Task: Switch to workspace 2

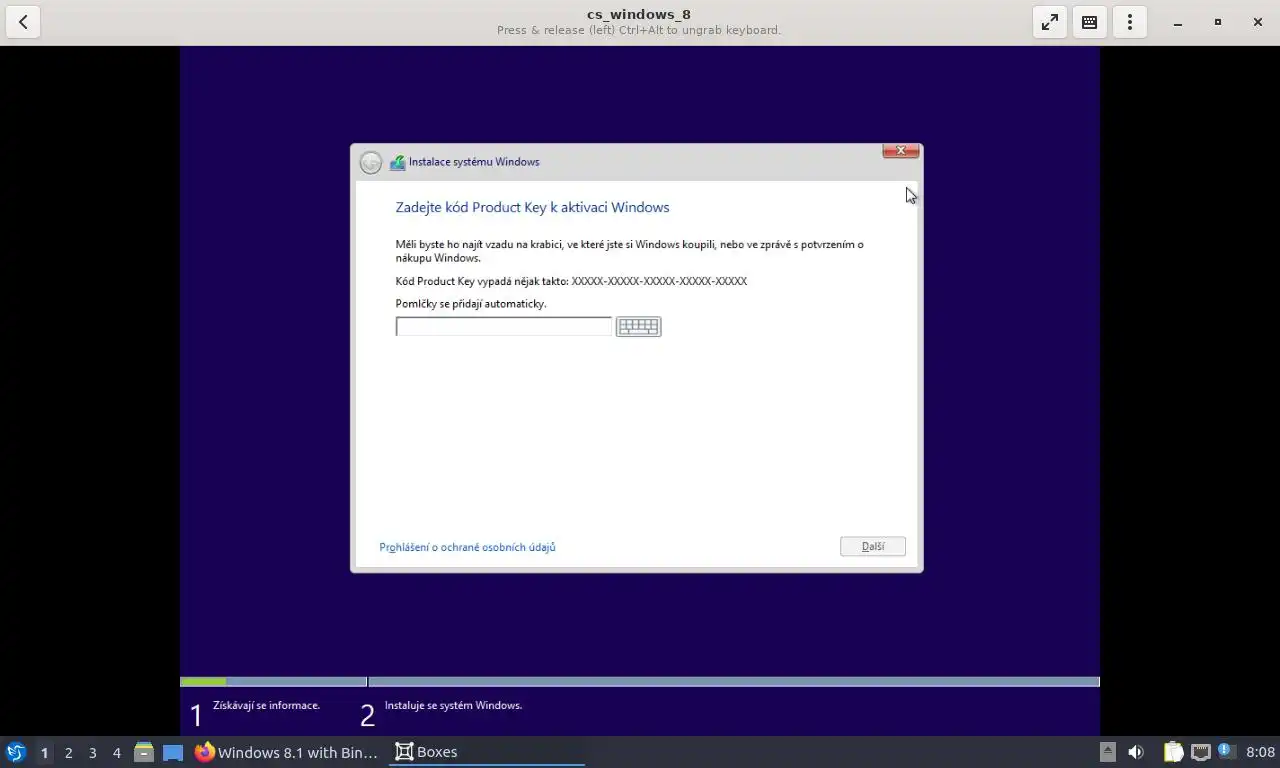Action: point(68,752)
